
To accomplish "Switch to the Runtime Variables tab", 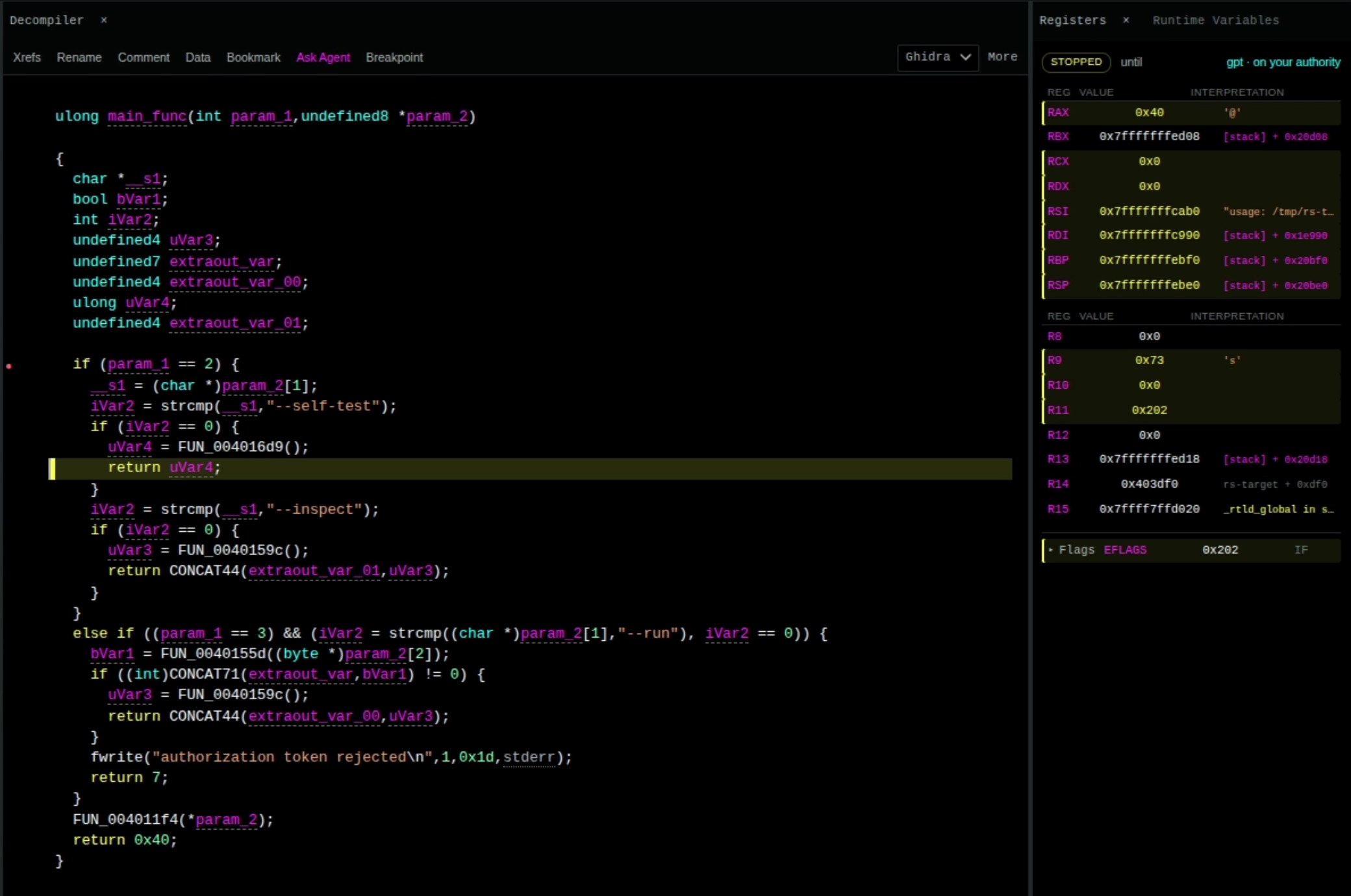I will 1215,20.
